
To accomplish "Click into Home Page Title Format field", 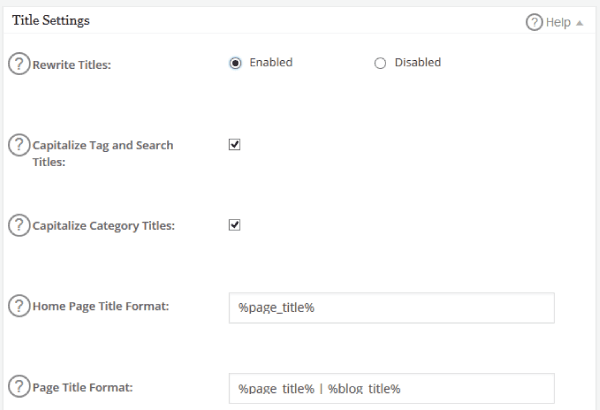I will pyautogui.click(x=391, y=308).
